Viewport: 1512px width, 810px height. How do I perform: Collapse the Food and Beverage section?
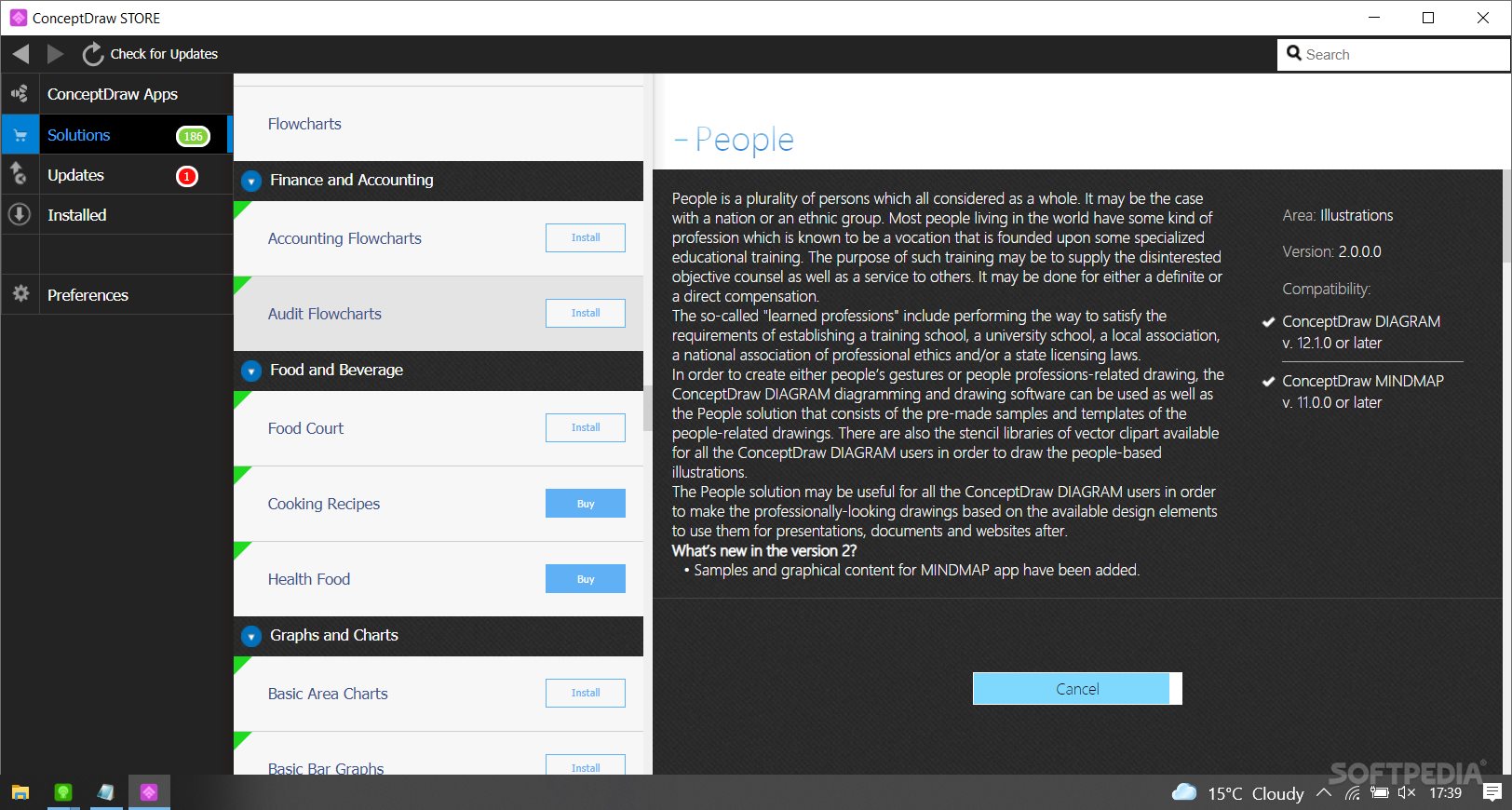click(250, 371)
